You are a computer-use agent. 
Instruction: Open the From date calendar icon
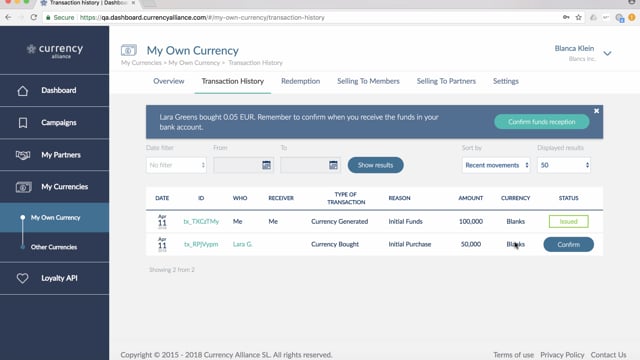[x=266, y=165]
